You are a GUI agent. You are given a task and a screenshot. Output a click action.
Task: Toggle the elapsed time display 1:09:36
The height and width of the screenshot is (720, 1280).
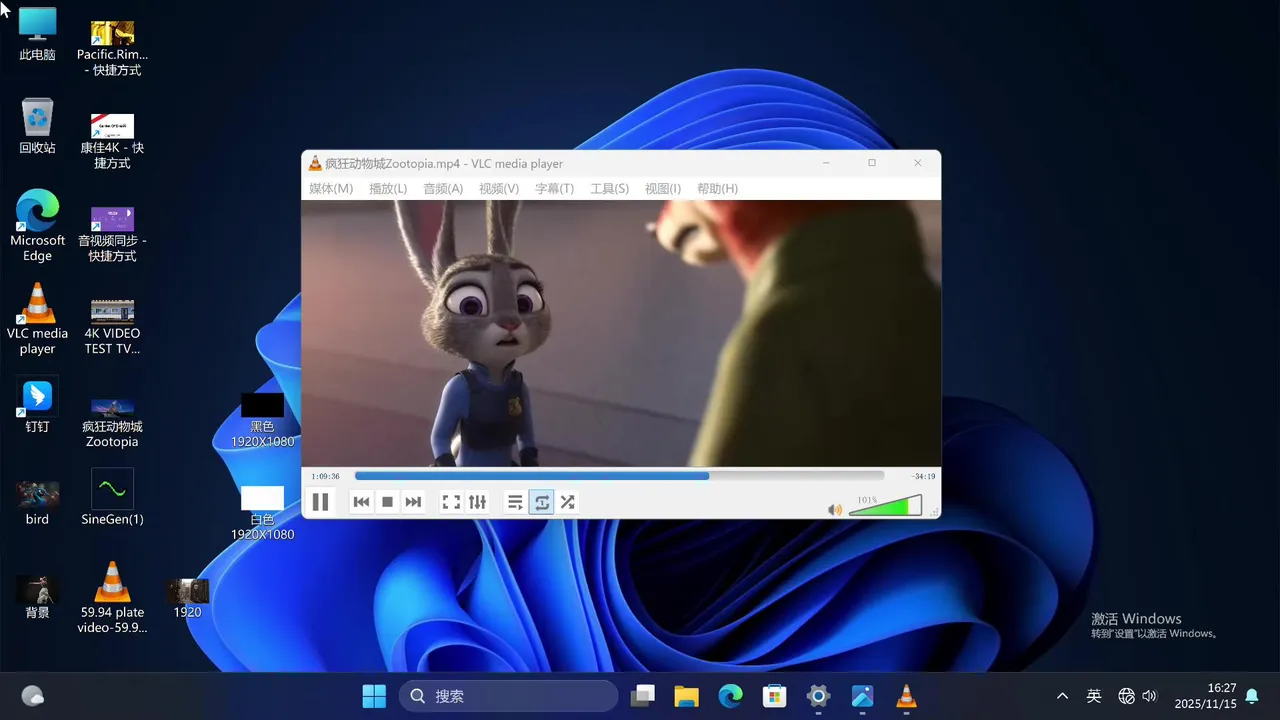coord(325,476)
